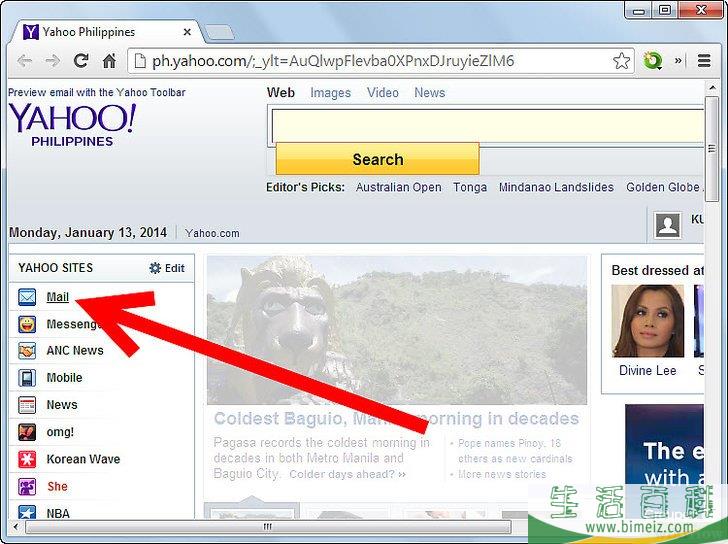This screenshot has width=728, height=544.
Task: Click the NBA star icon
Action: [x=27, y=512]
